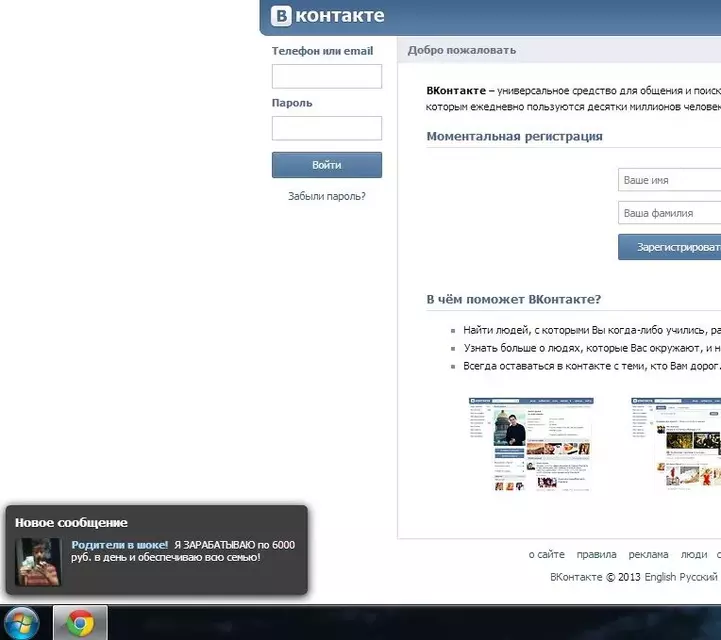
Task: Open the реклама footer link
Action: coord(648,554)
